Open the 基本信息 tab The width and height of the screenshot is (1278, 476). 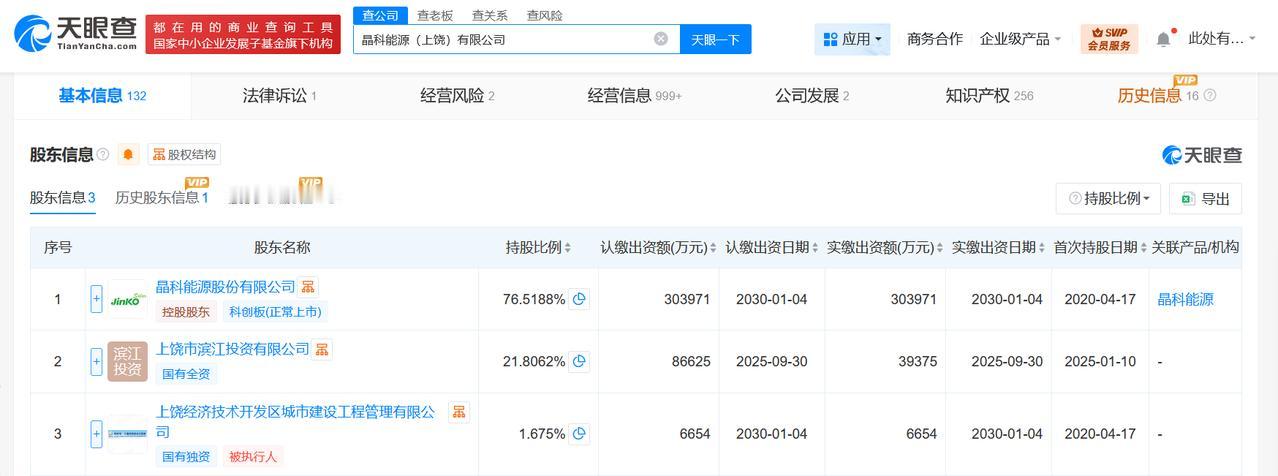click(102, 96)
